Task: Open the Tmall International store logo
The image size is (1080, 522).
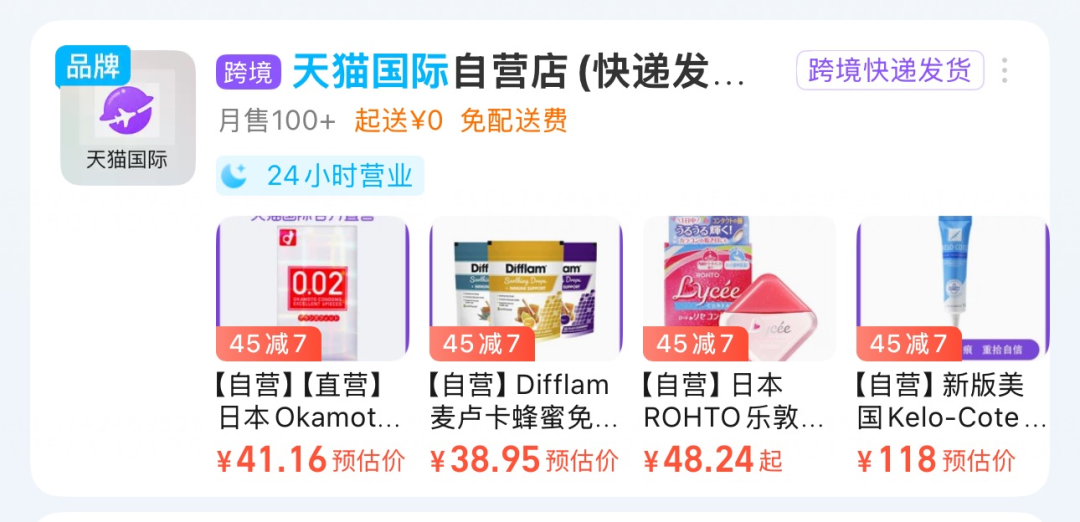Action: point(128,118)
